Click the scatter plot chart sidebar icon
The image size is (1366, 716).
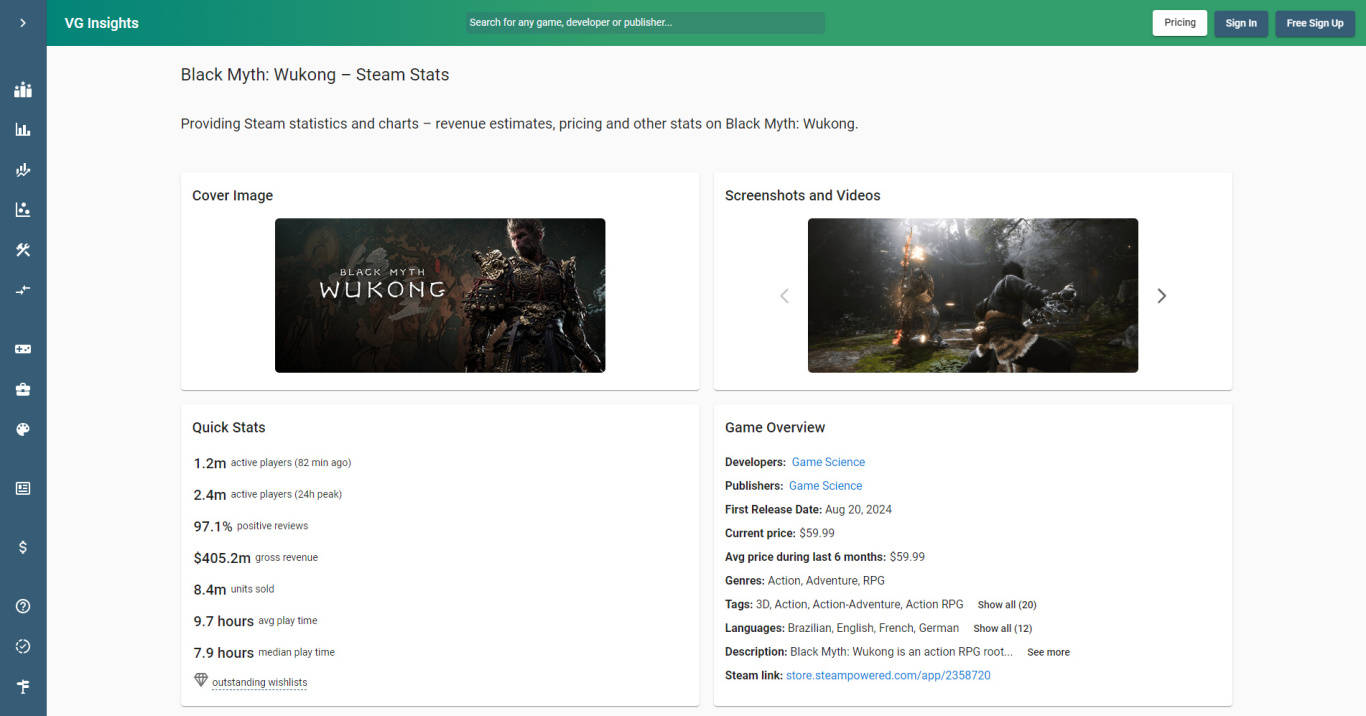[x=23, y=210]
